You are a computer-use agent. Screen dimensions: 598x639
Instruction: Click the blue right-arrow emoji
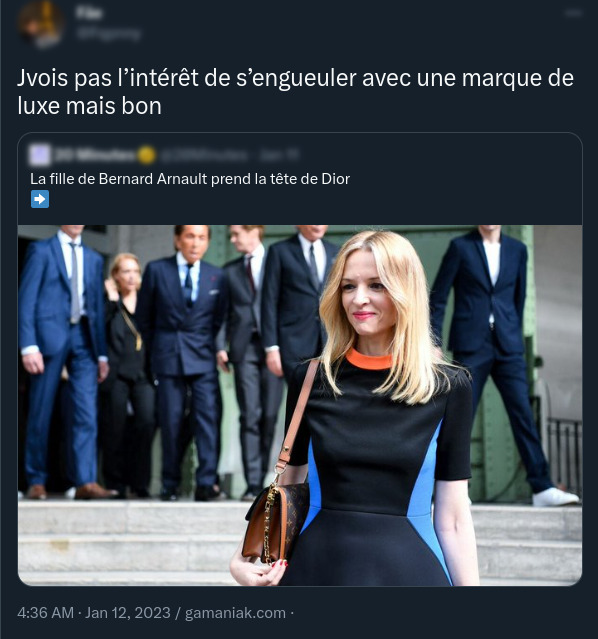(x=40, y=199)
